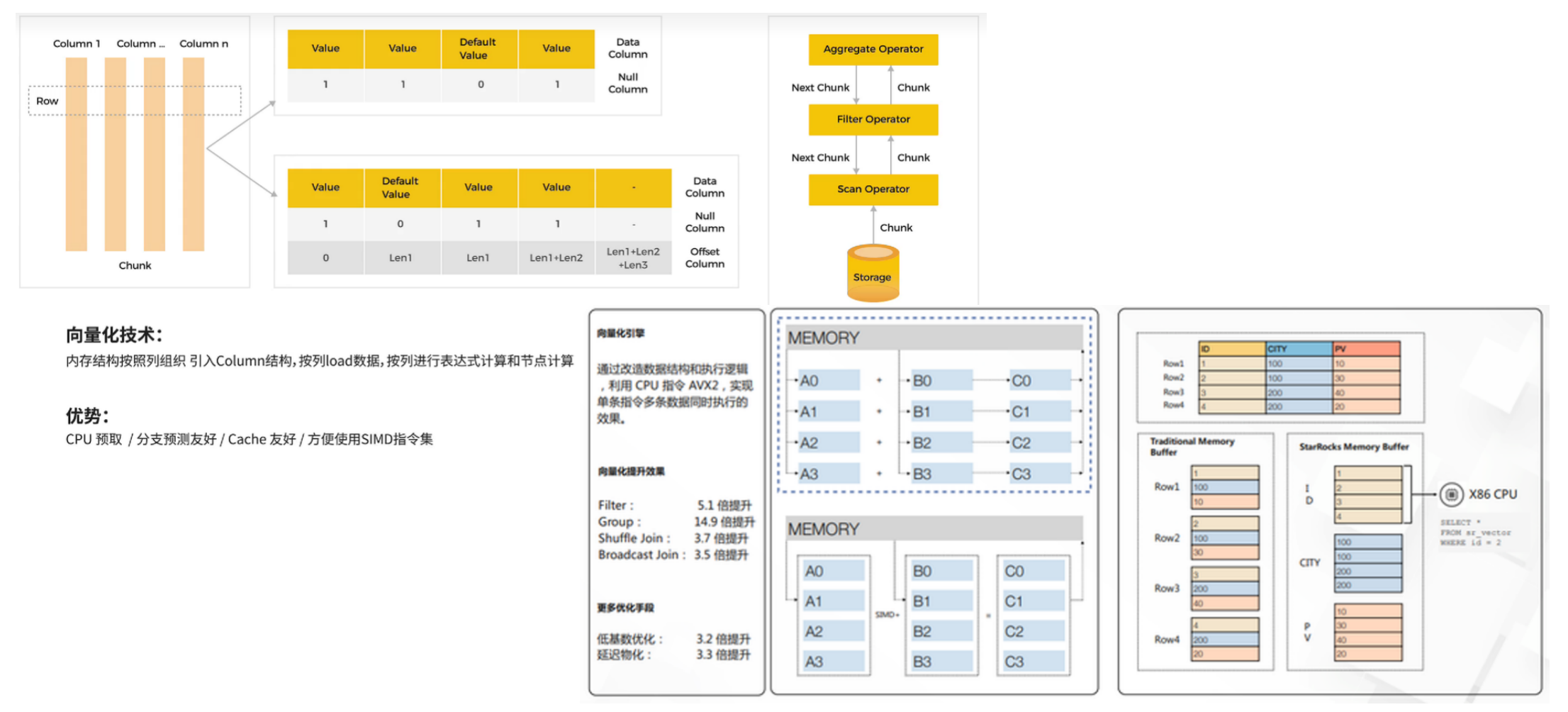The height and width of the screenshot is (712, 1568).
Task: Click the "Len1+Len2+Len3" cell
Action: coord(633,257)
